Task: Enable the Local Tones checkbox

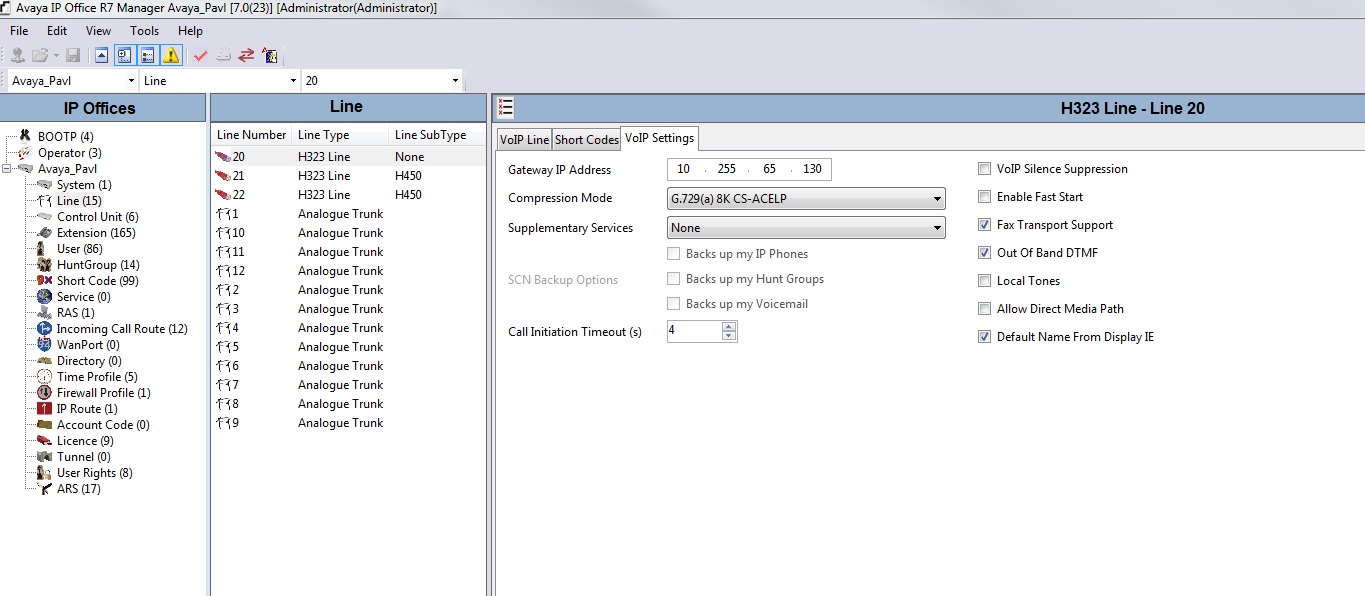Action: pyautogui.click(x=985, y=281)
